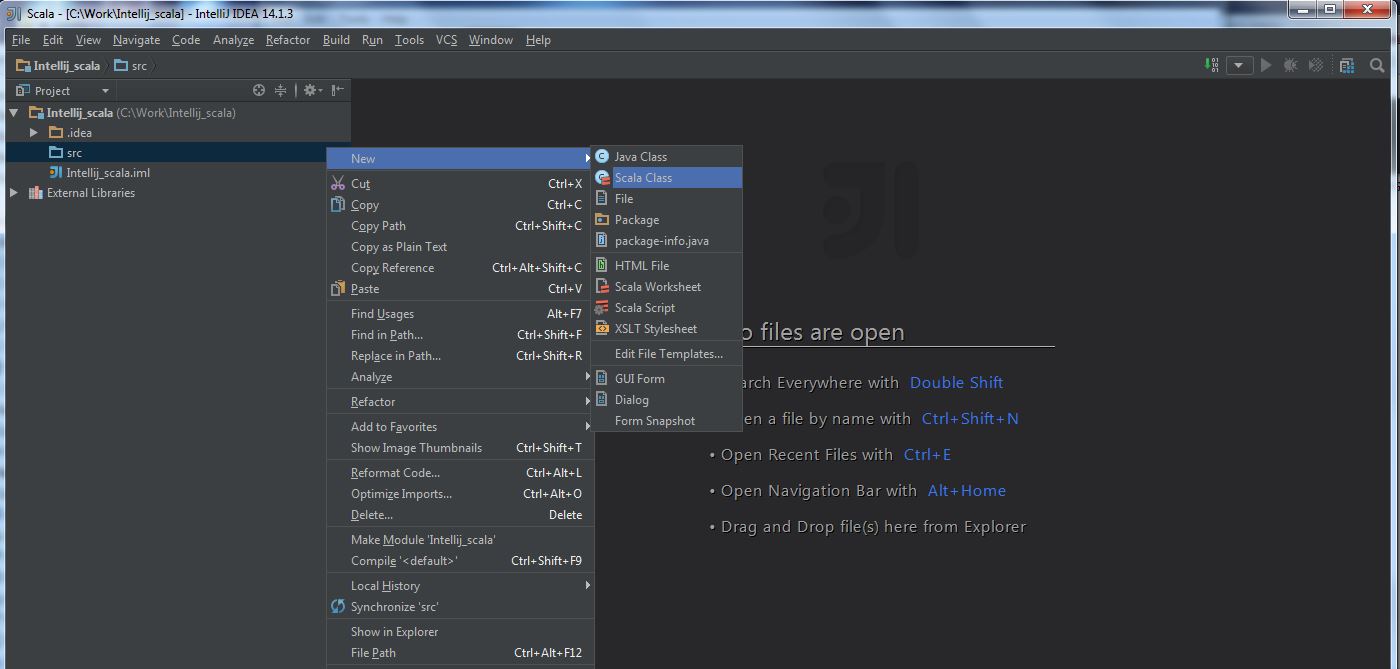
Task: Click Edit File Templates entry
Action: pyautogui.click(x=666, y=354)
